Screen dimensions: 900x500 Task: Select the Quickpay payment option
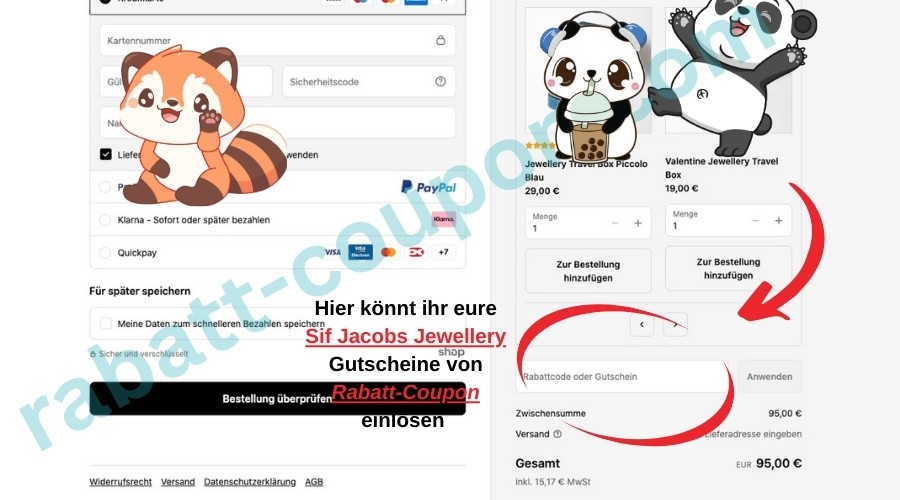[106, 253]
